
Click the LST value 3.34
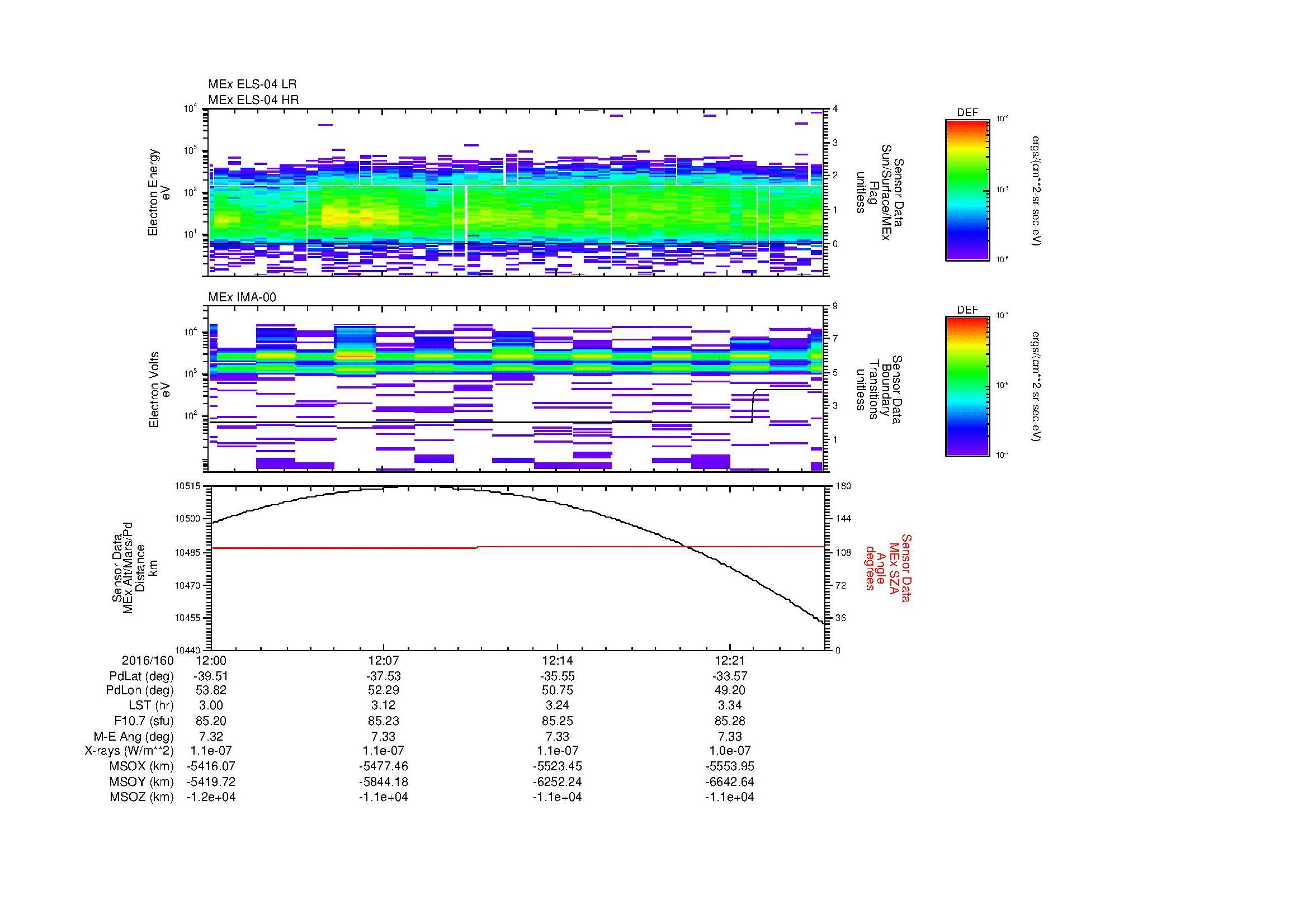click(730, 706)
